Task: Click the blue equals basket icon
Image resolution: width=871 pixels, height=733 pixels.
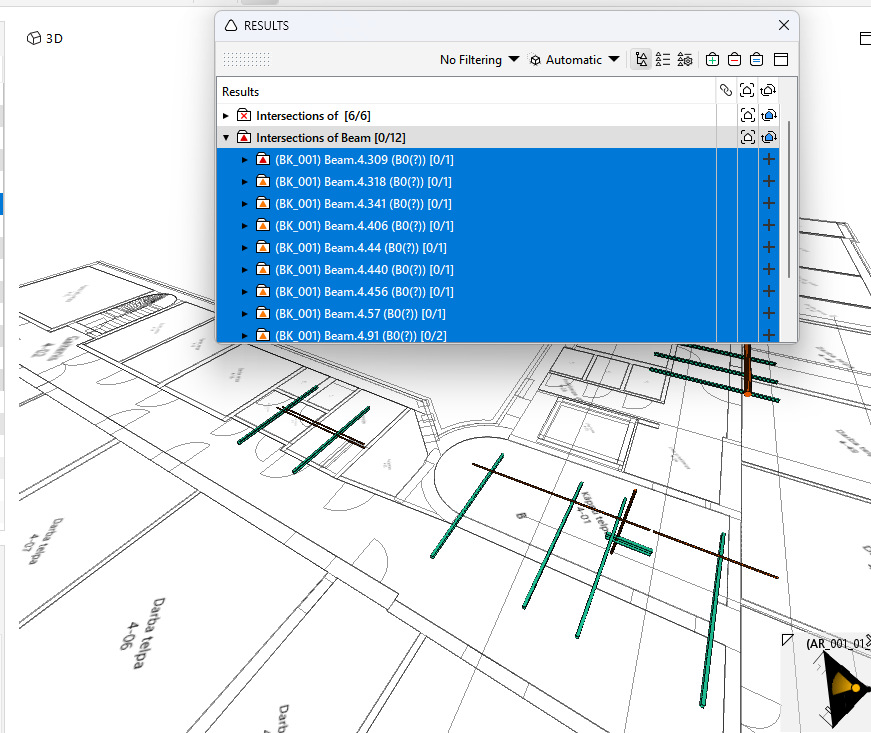Action: click(x=756, y=59)
